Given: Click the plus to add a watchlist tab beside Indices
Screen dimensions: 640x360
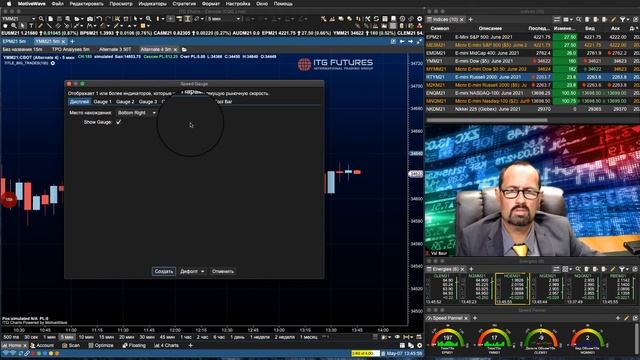Looking at the screenshot, I should pyautogui.click(x=471, y=19).
